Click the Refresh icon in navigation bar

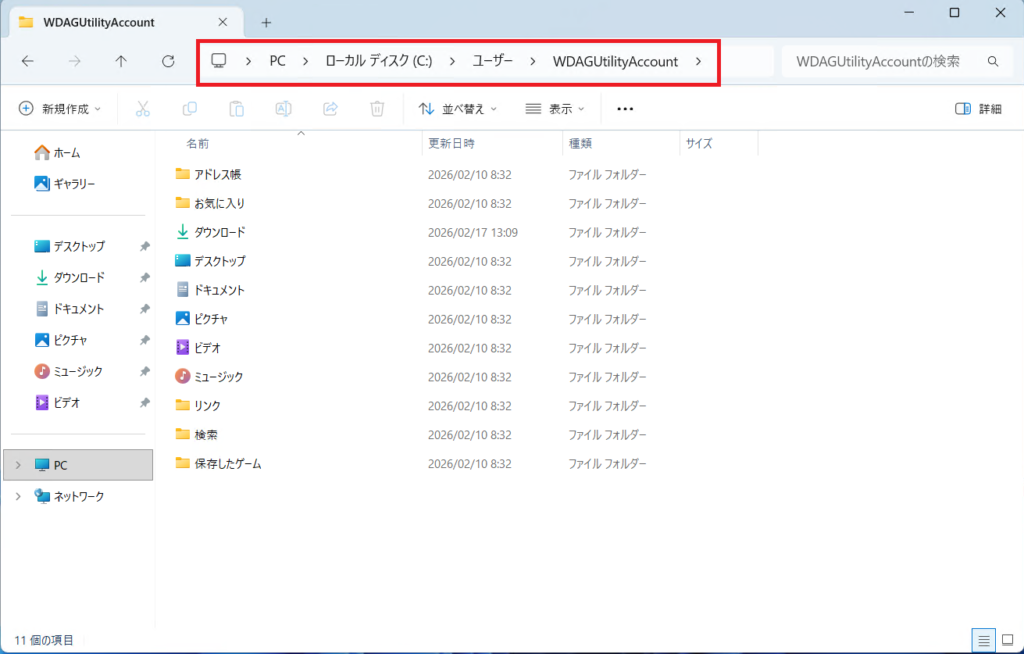click(x=168, y=61)
